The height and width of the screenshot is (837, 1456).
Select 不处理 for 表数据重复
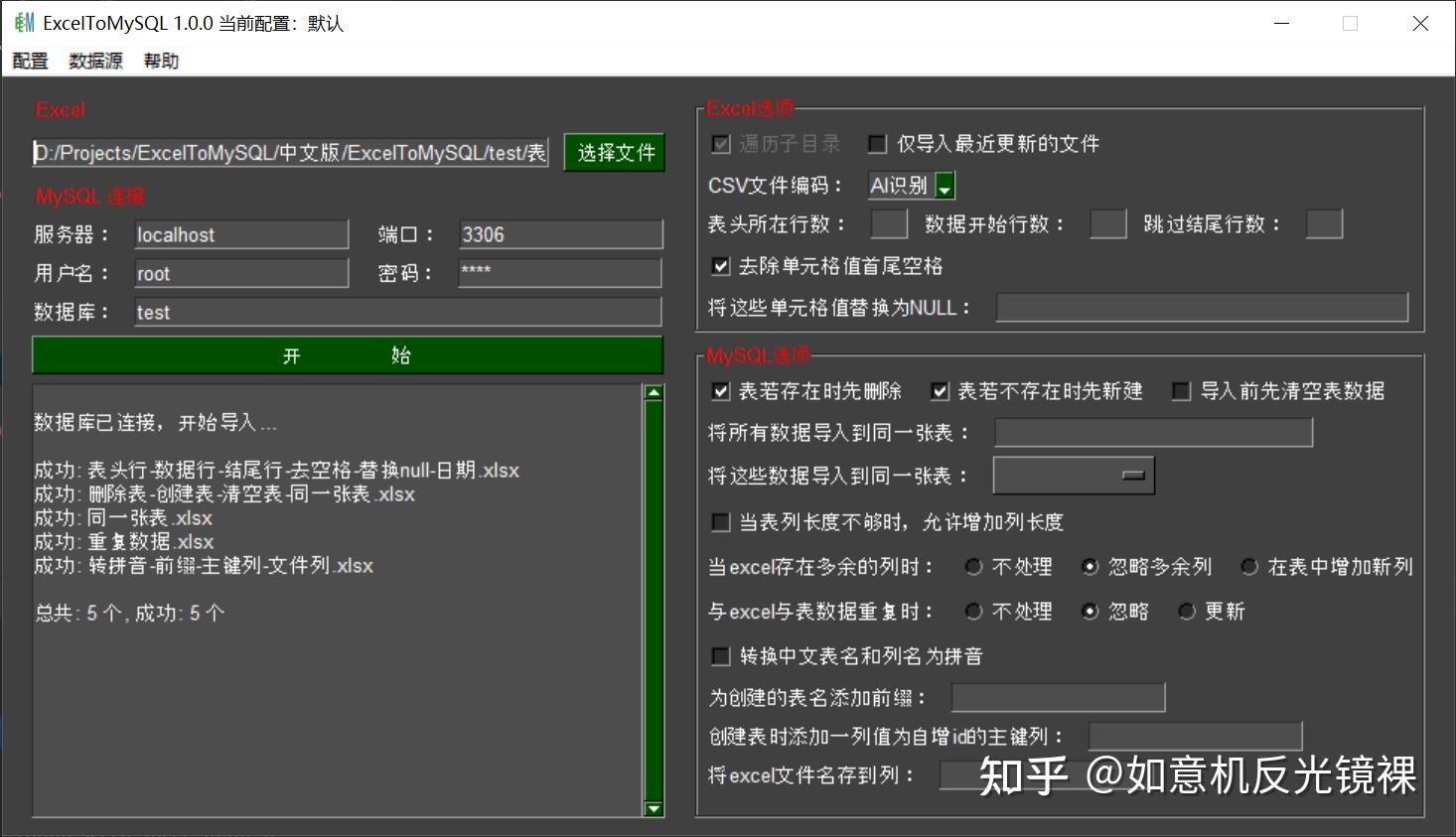tap(974, 612)
